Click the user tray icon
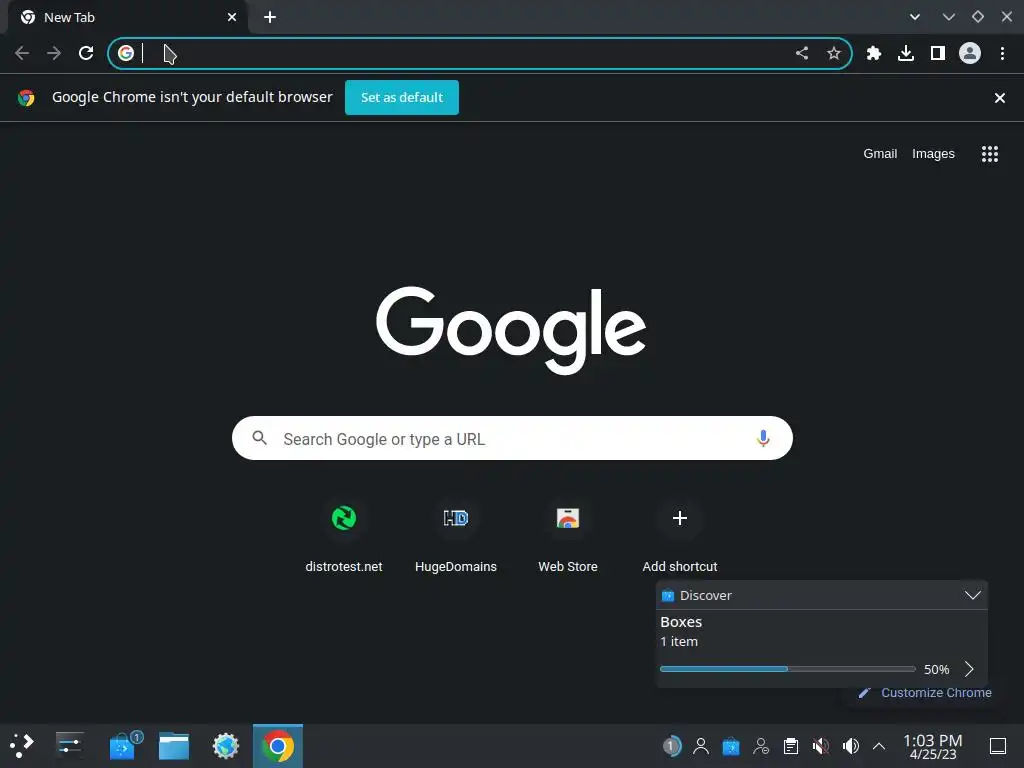 pos(701,746)
